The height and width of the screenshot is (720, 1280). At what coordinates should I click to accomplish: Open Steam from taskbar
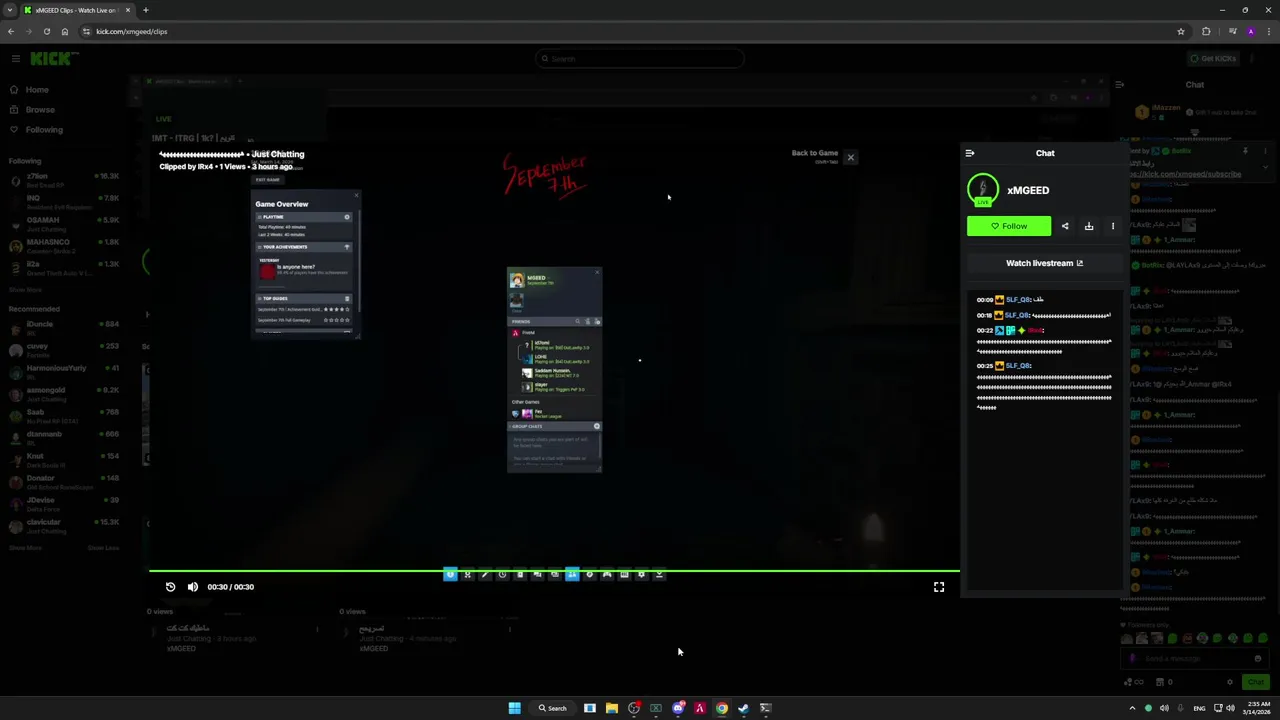pyautogui.click(x=744, y=708)
